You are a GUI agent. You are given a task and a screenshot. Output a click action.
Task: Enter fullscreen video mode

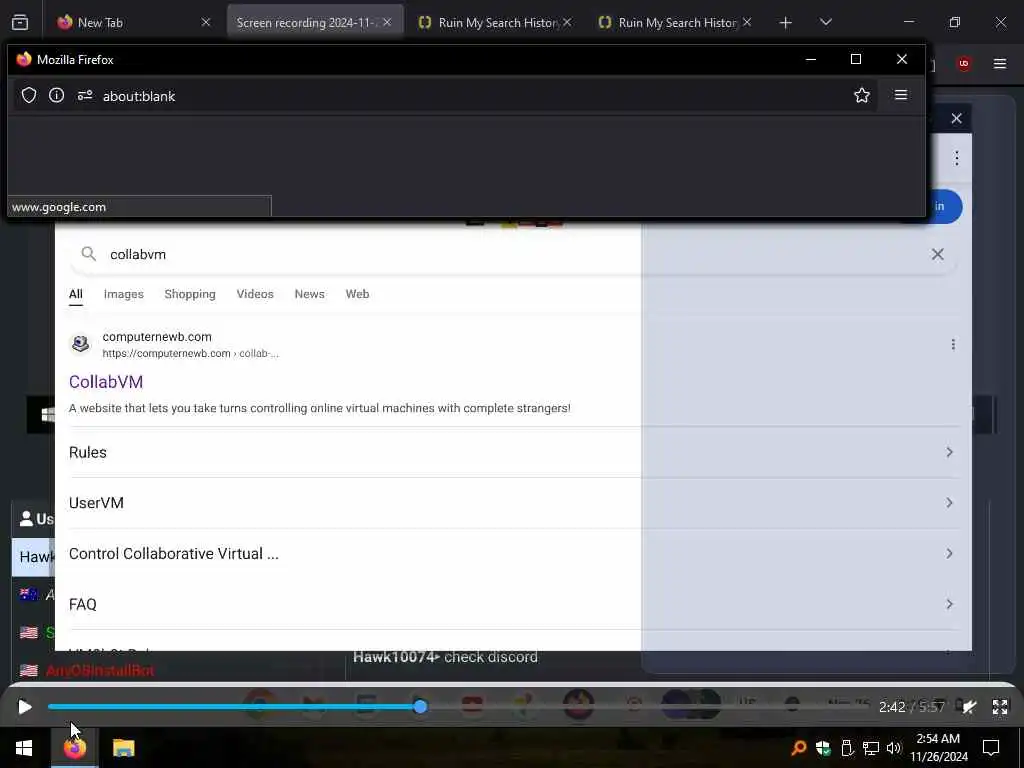pos(1000,707)
